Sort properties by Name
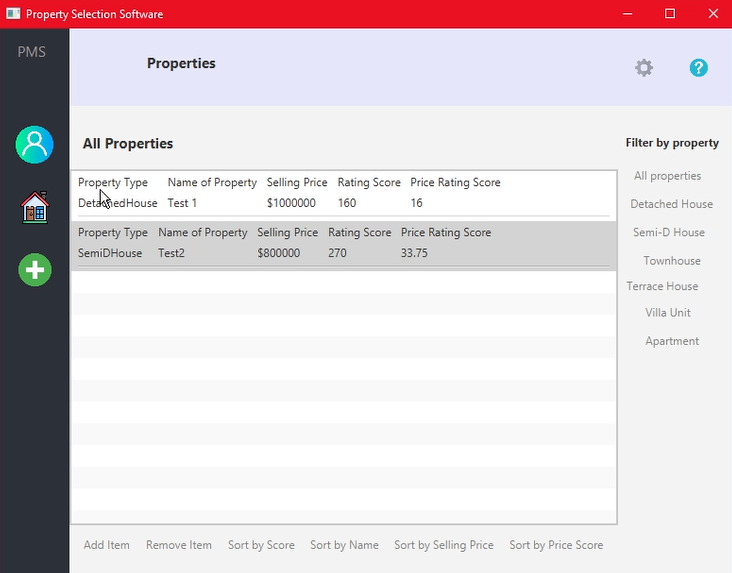Viewport: 732px width, 573px height. [344, 545]
